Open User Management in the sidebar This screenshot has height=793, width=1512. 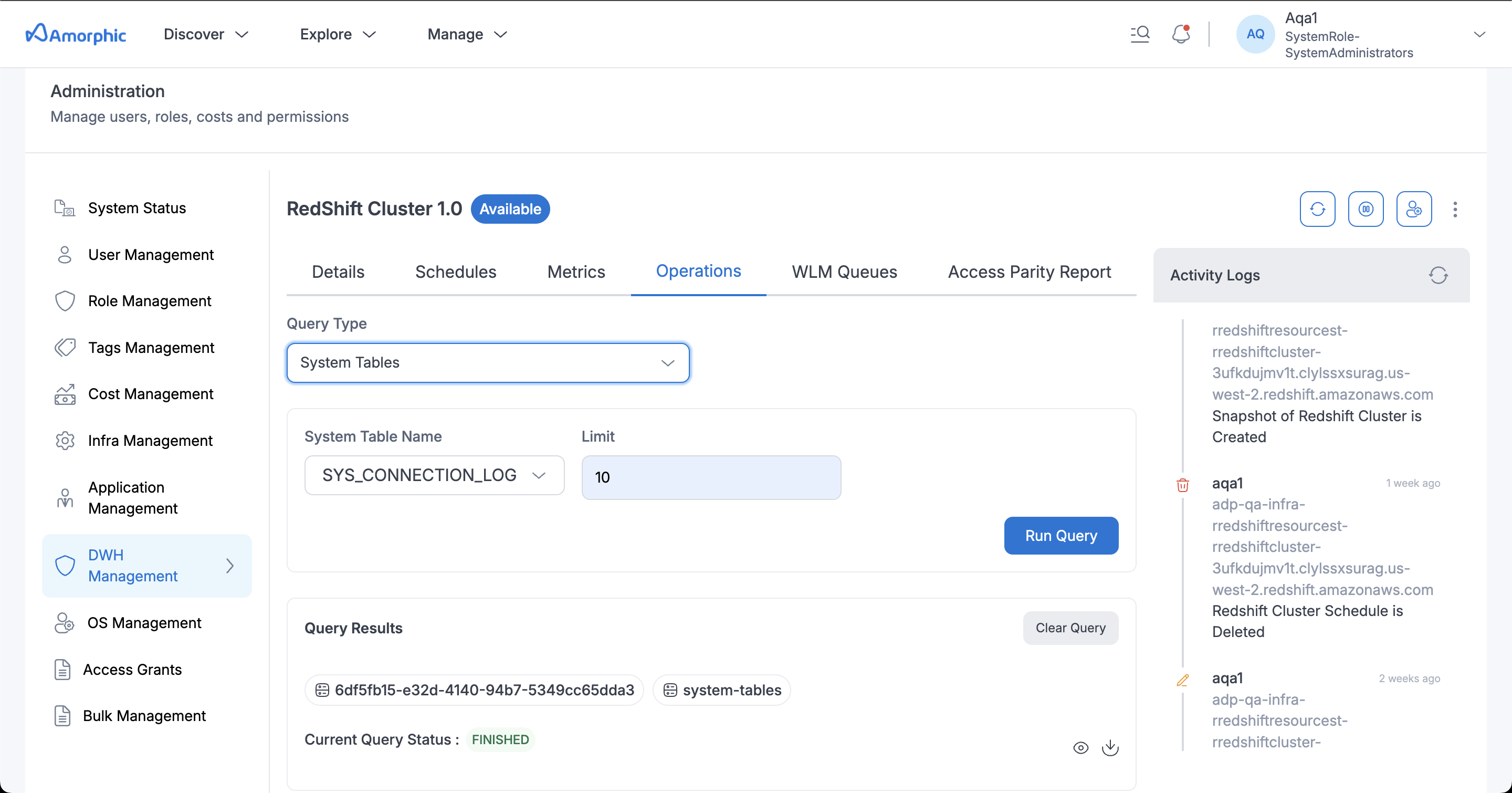click(151, 255)
